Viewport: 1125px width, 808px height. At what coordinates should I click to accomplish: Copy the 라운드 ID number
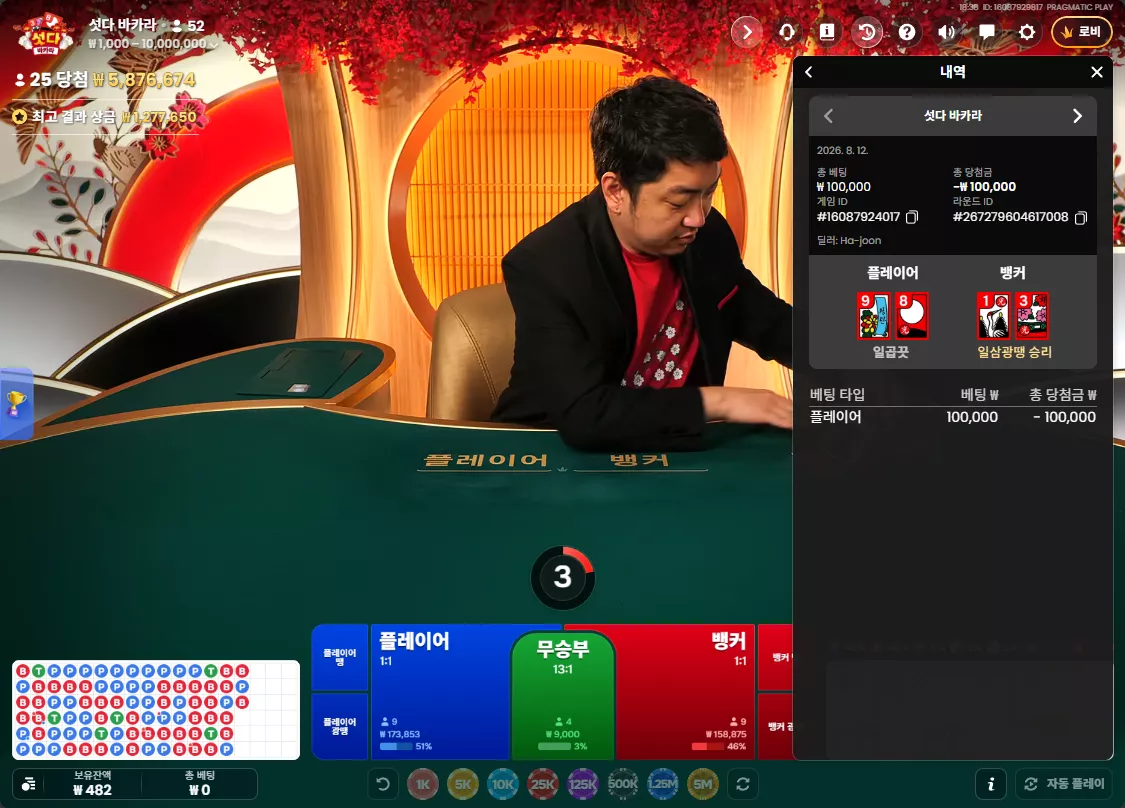click(x=1081, y=217)
